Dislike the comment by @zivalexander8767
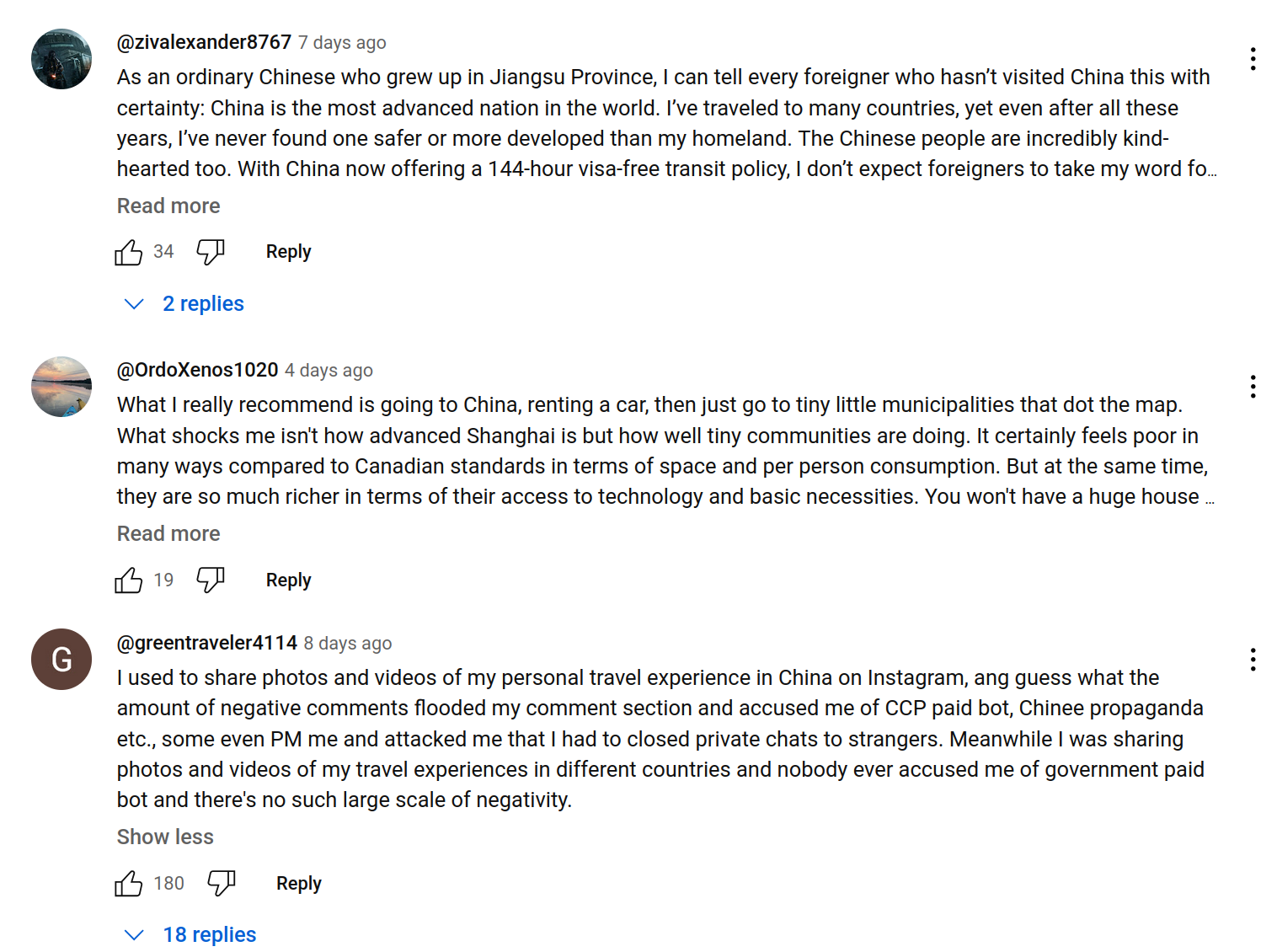Screen dimensions: 1277x952 (x=211, y=252)
